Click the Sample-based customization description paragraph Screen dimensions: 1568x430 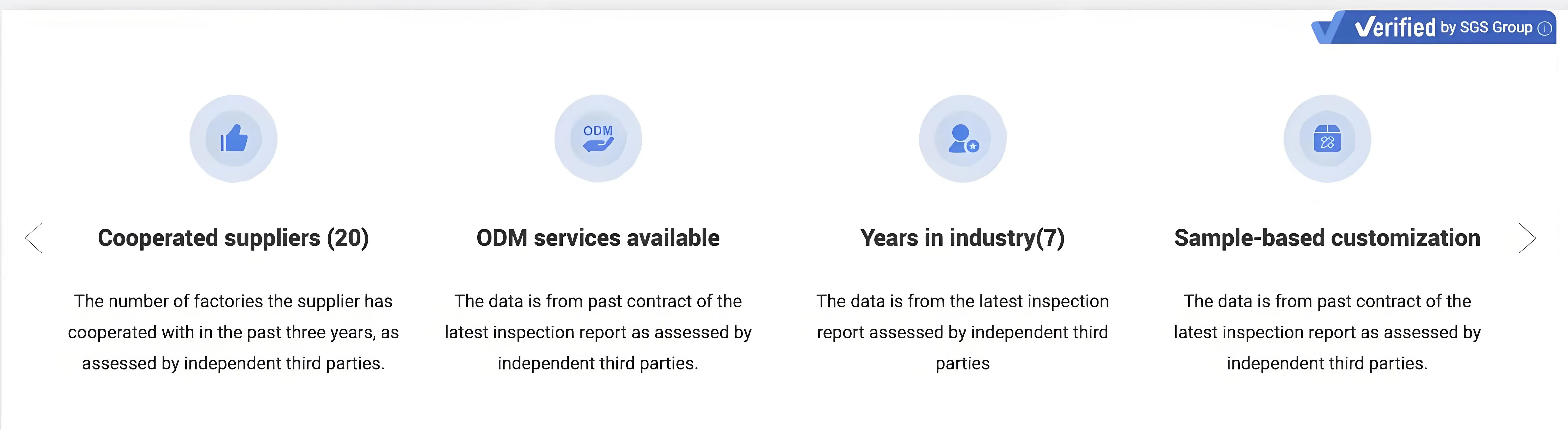click(x=1327, y=332)
